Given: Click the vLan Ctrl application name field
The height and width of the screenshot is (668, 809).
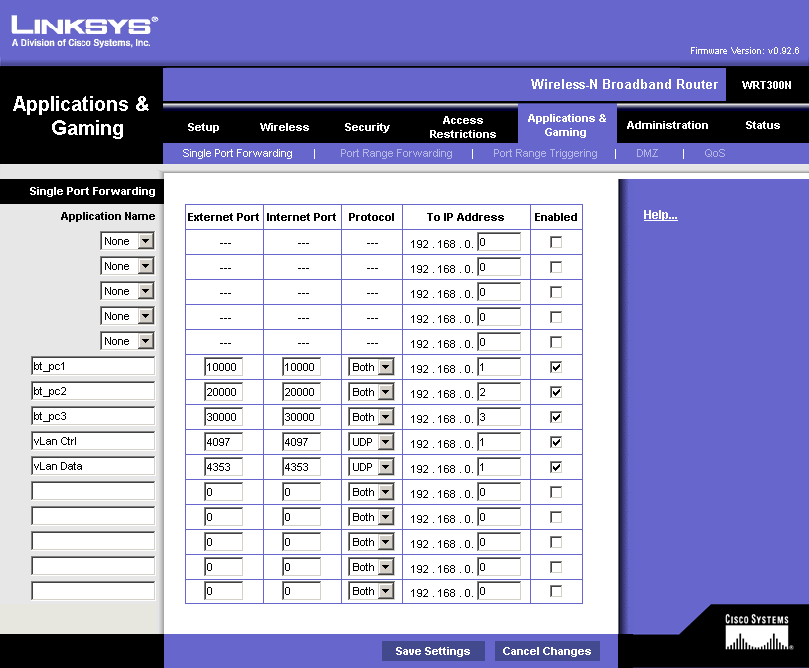Looking at the screenshot, I should coord(92,441).
